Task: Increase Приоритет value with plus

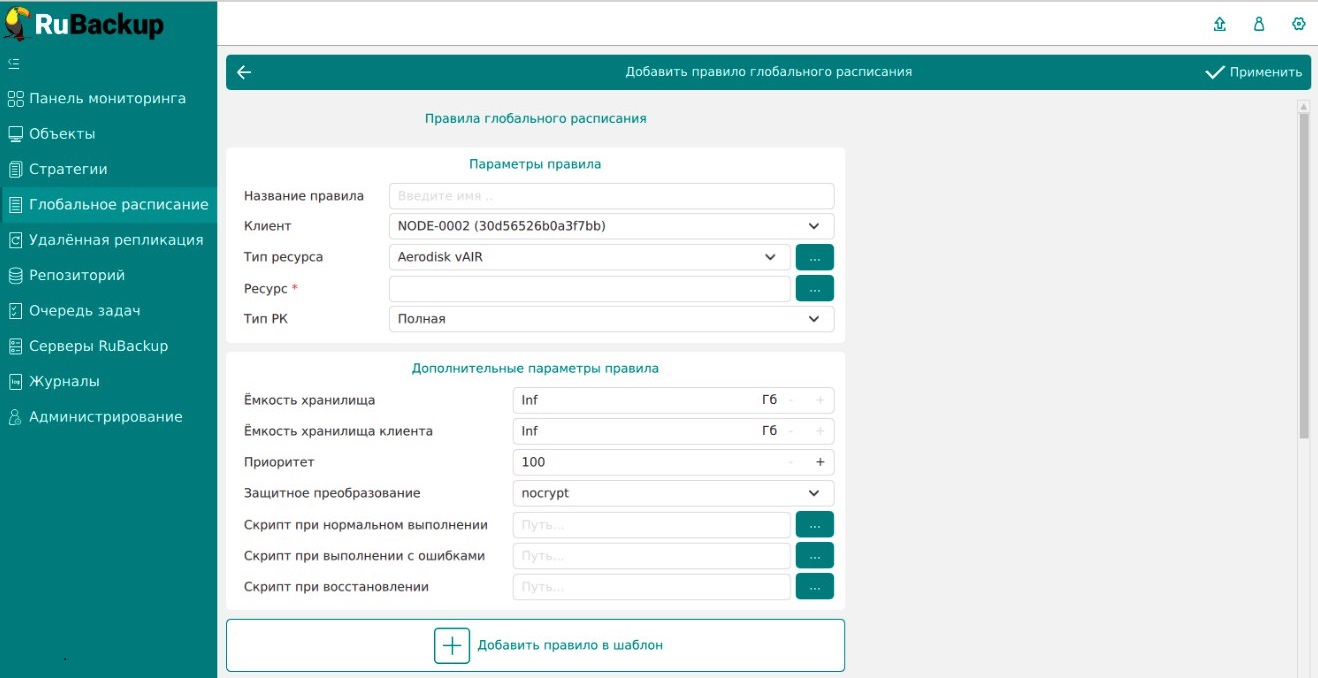Action: point(820,462)
